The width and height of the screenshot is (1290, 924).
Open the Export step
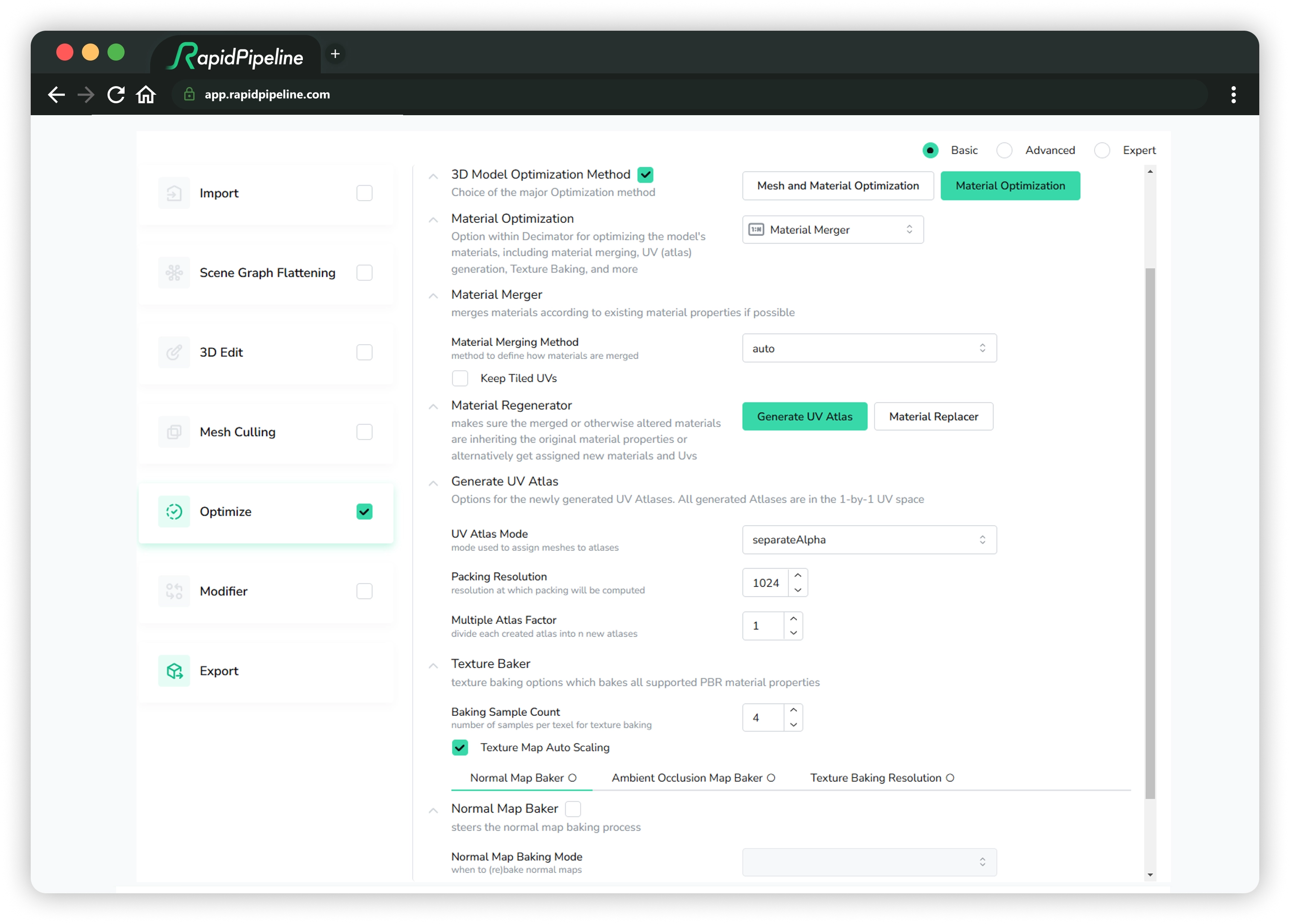(x=266, y=671)
